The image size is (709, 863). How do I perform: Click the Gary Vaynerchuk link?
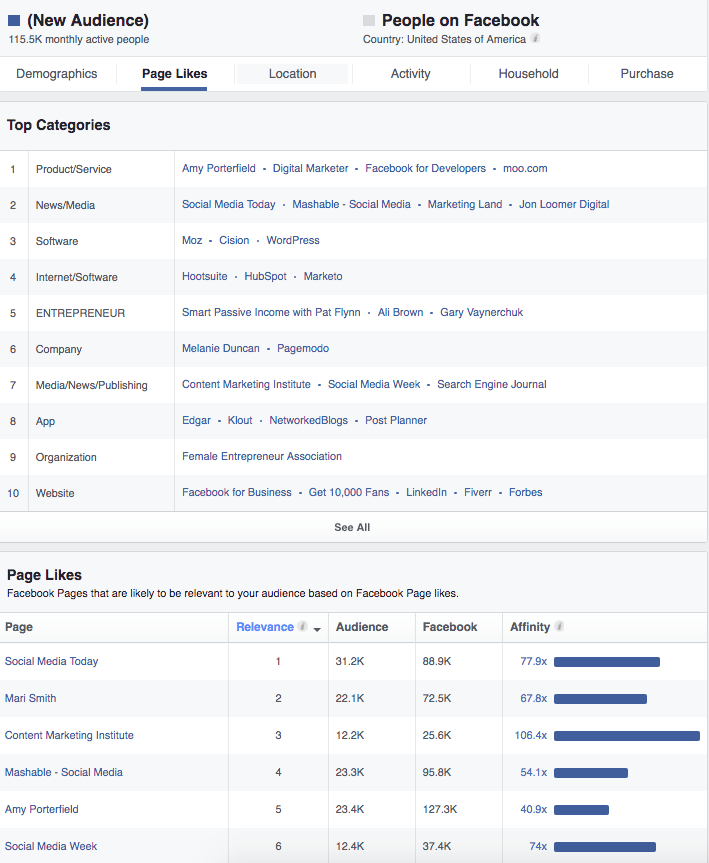pyautogui.click(x=482, y=313)
